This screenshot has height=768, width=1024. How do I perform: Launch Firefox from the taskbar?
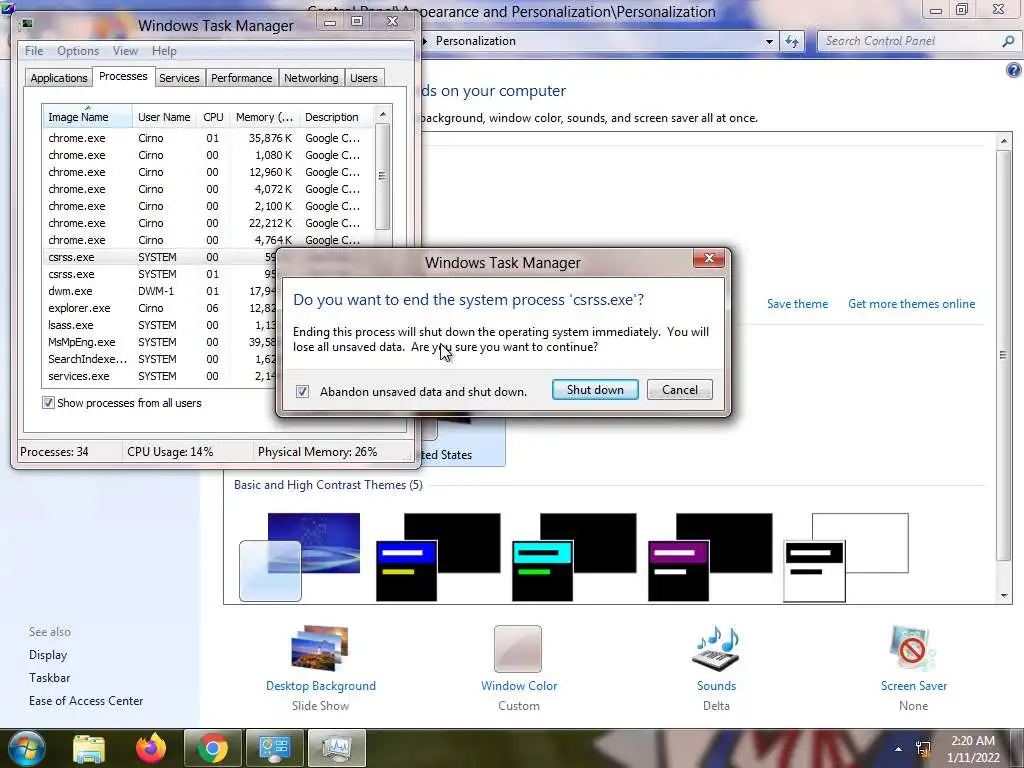pos(151,748)
